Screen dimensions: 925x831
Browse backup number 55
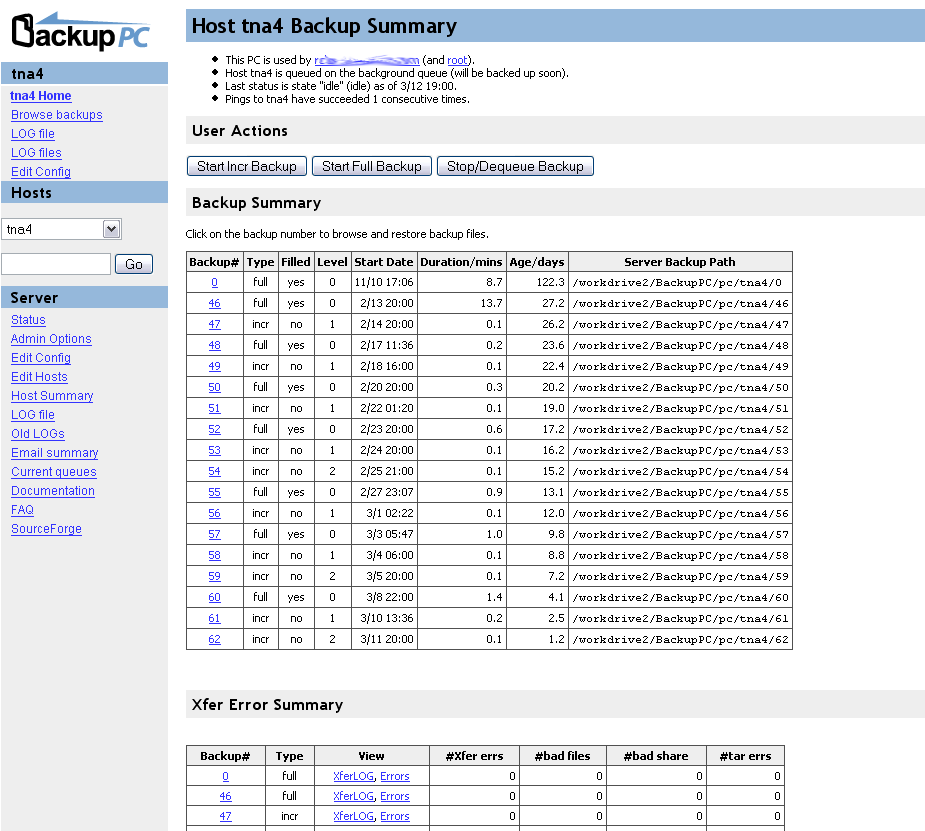pos(214,492)
